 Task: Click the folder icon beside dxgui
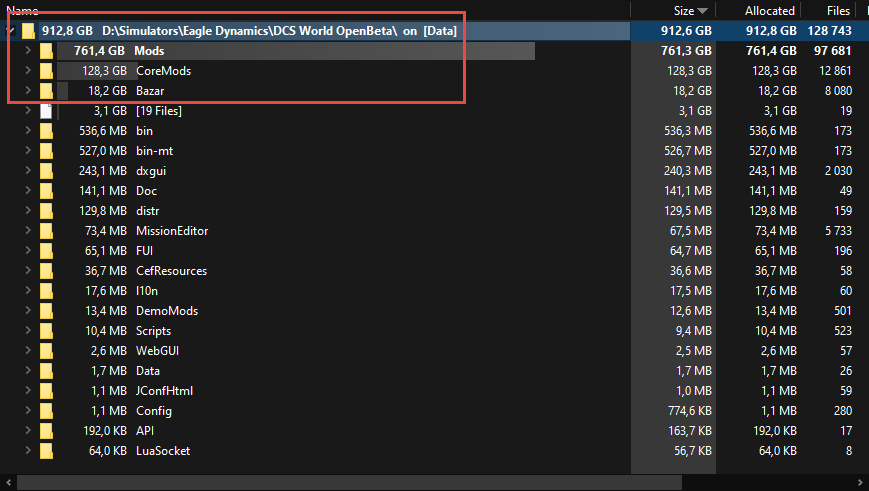pyautogui.click(x=47, y=171)
